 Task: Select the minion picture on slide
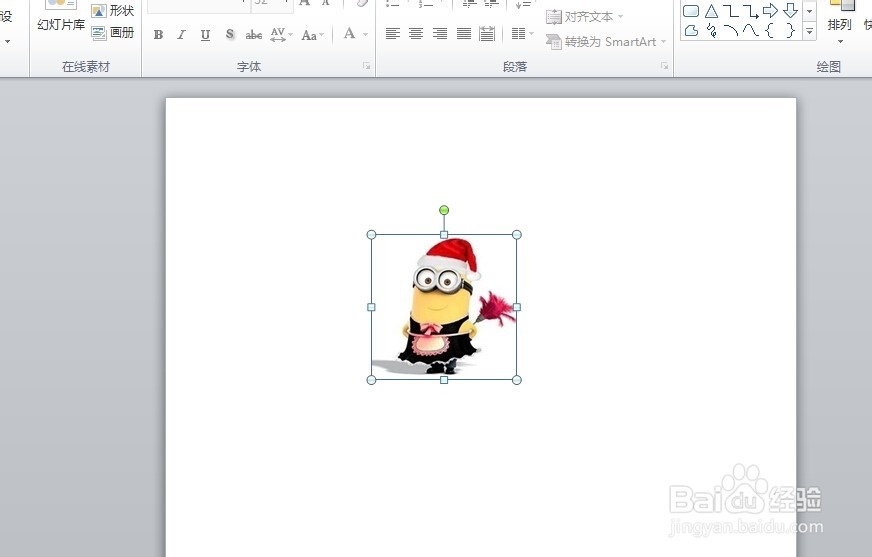click(444, 307)
